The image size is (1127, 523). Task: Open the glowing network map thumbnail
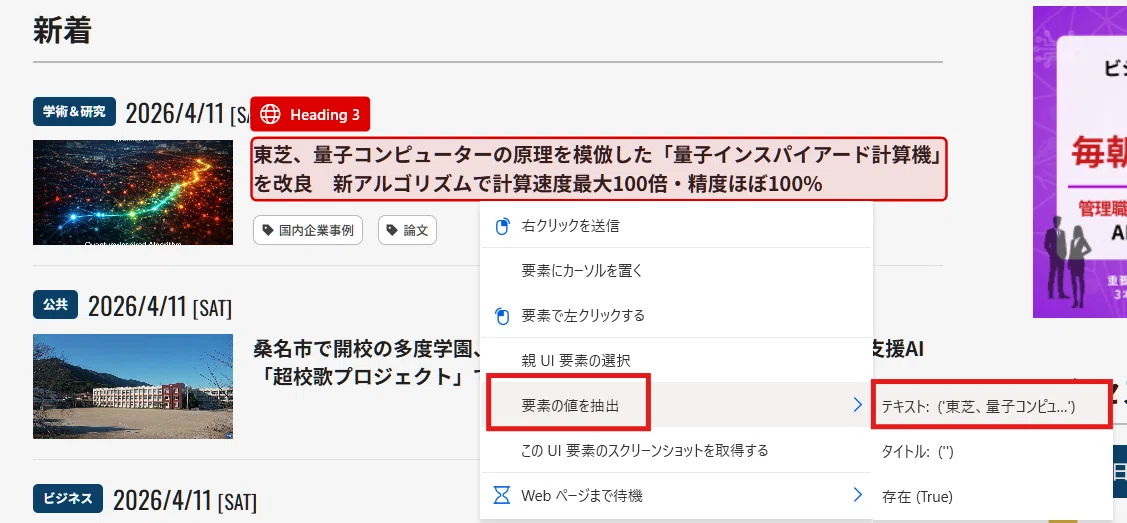click(x=133, y=193)
